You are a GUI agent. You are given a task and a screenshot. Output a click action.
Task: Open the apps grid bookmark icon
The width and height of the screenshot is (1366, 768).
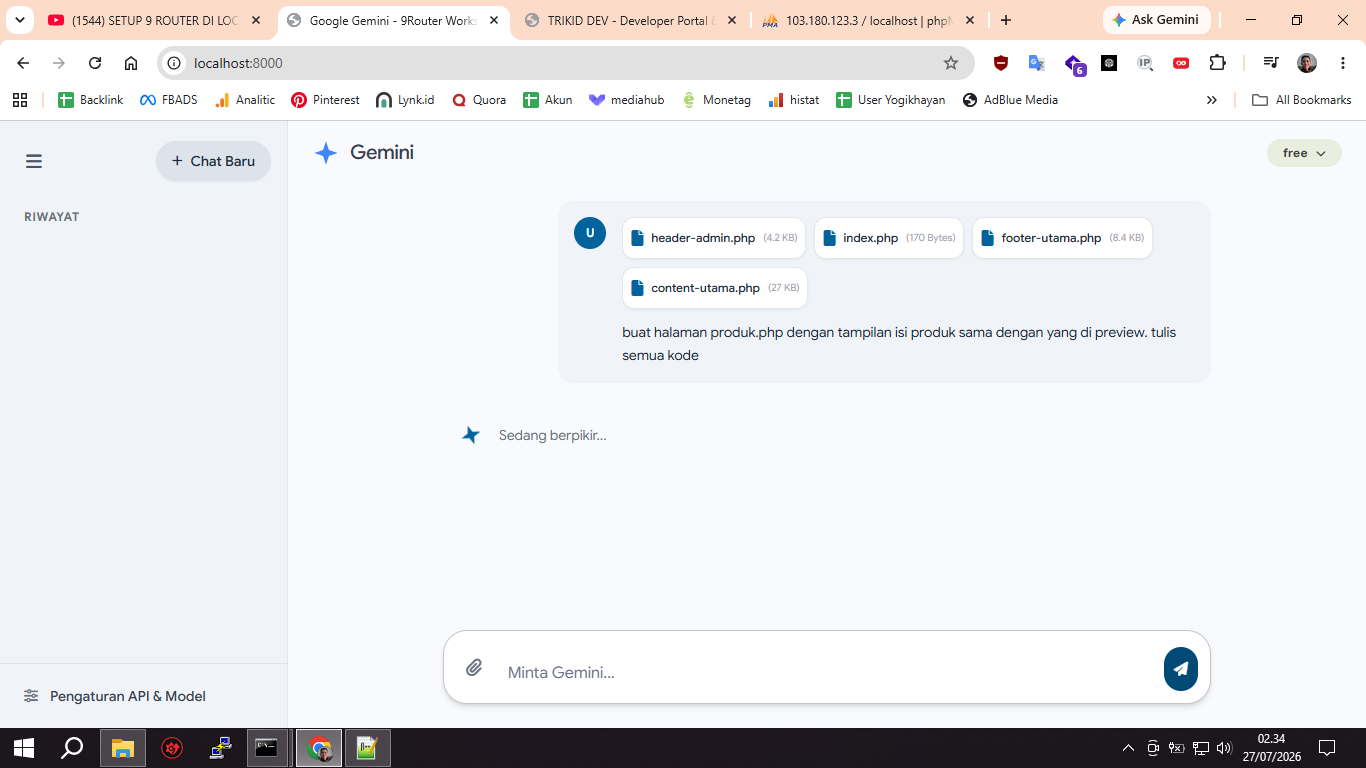[x=20, y=100]
